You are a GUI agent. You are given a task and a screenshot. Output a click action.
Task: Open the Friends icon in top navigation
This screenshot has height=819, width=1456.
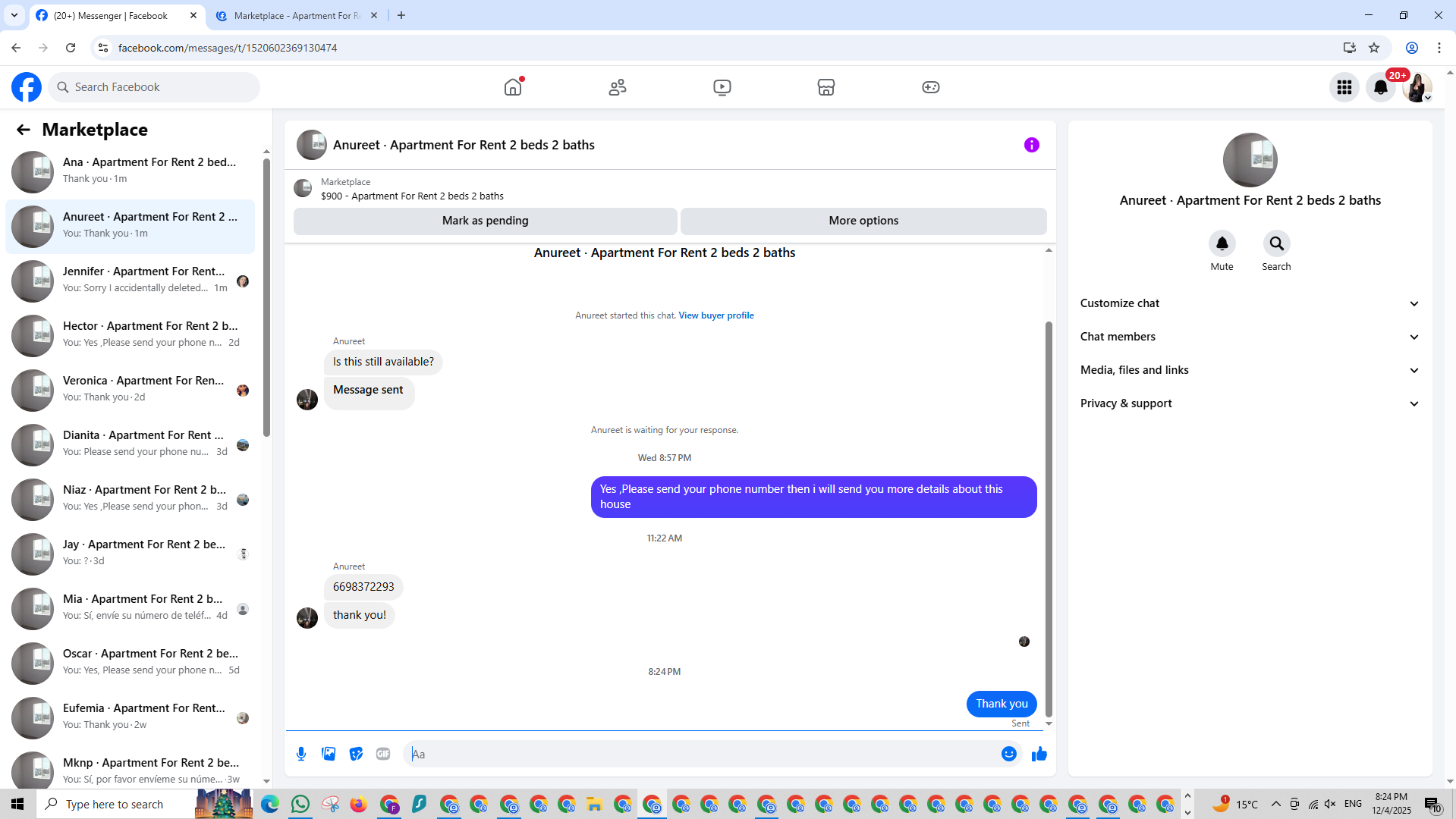(x=618, y=87)
